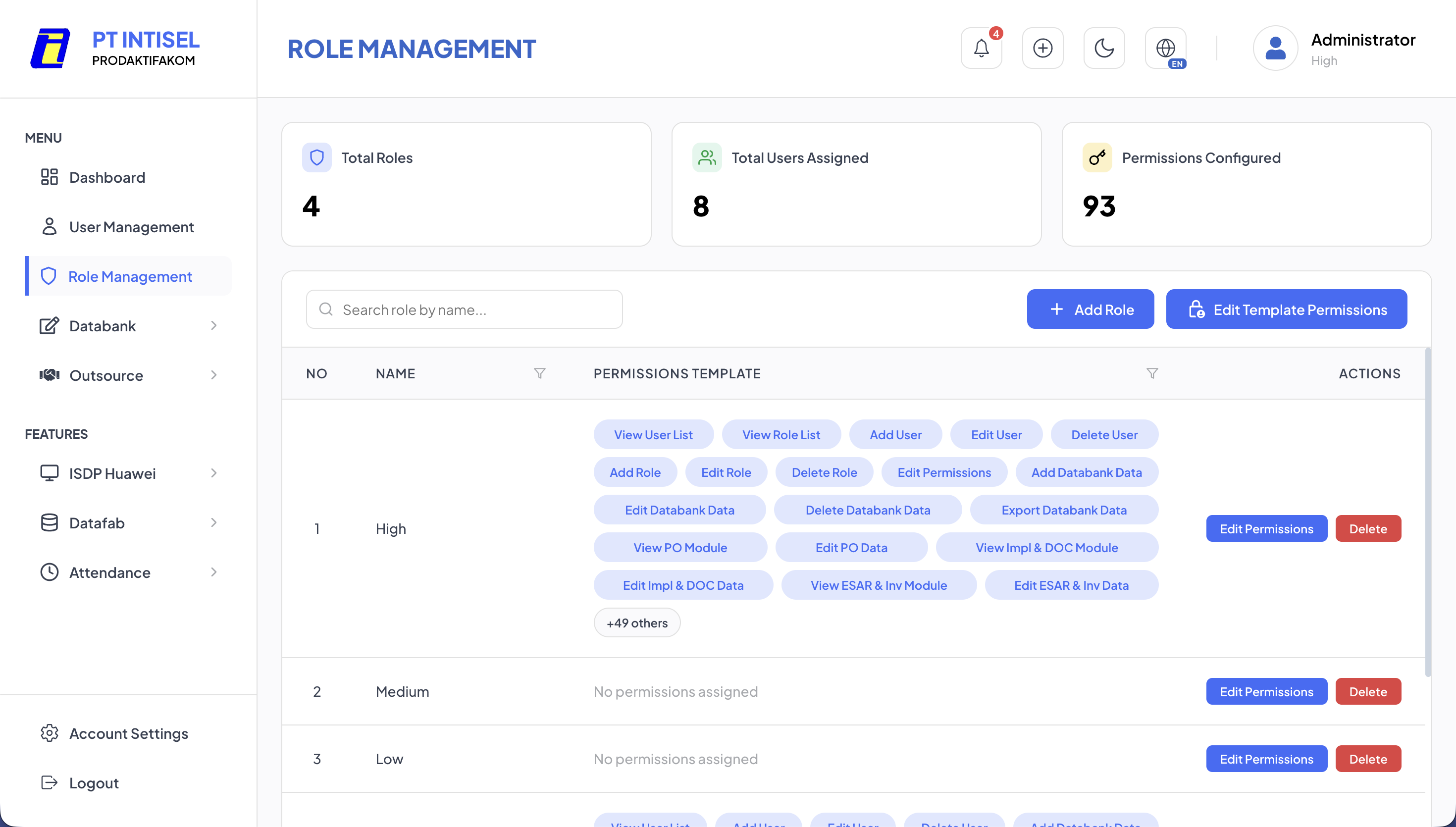The width and height of the screenshot is (1456, 827).
Task: Click the Add Role button
Action: pyautogui.click(x=1091, y=309)
